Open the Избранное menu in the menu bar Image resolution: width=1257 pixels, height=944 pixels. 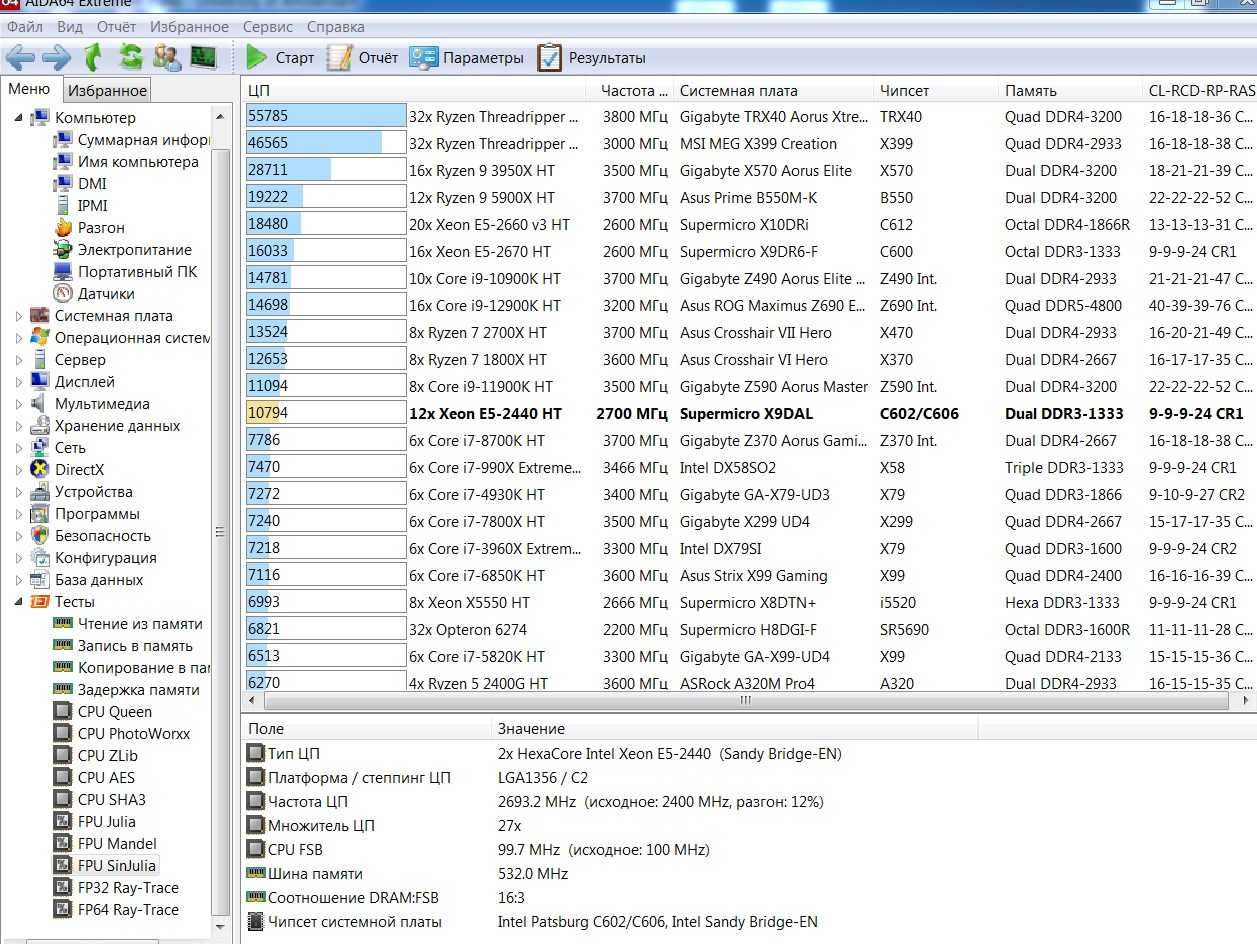(189, 27)
